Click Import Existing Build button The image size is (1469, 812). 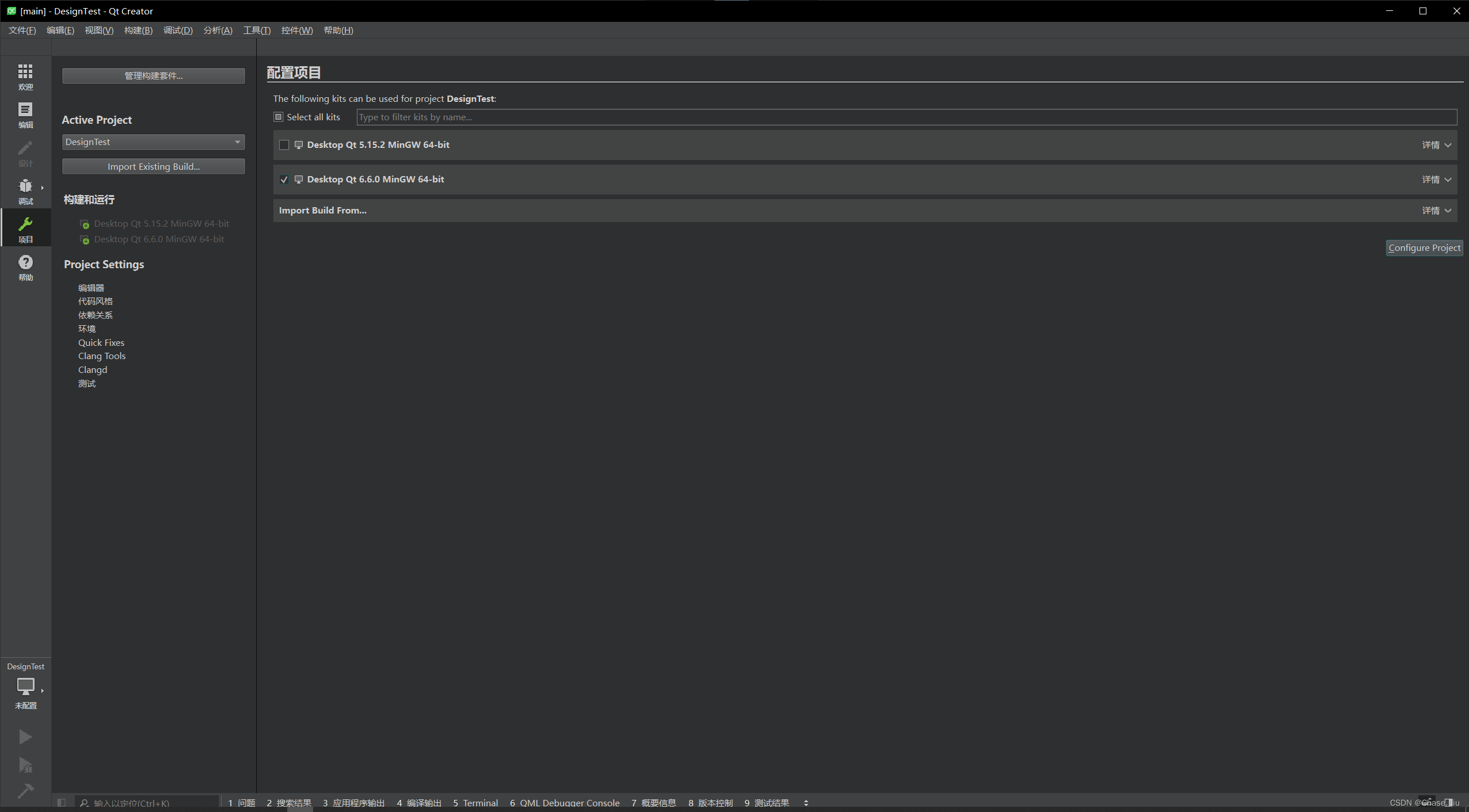153,166
